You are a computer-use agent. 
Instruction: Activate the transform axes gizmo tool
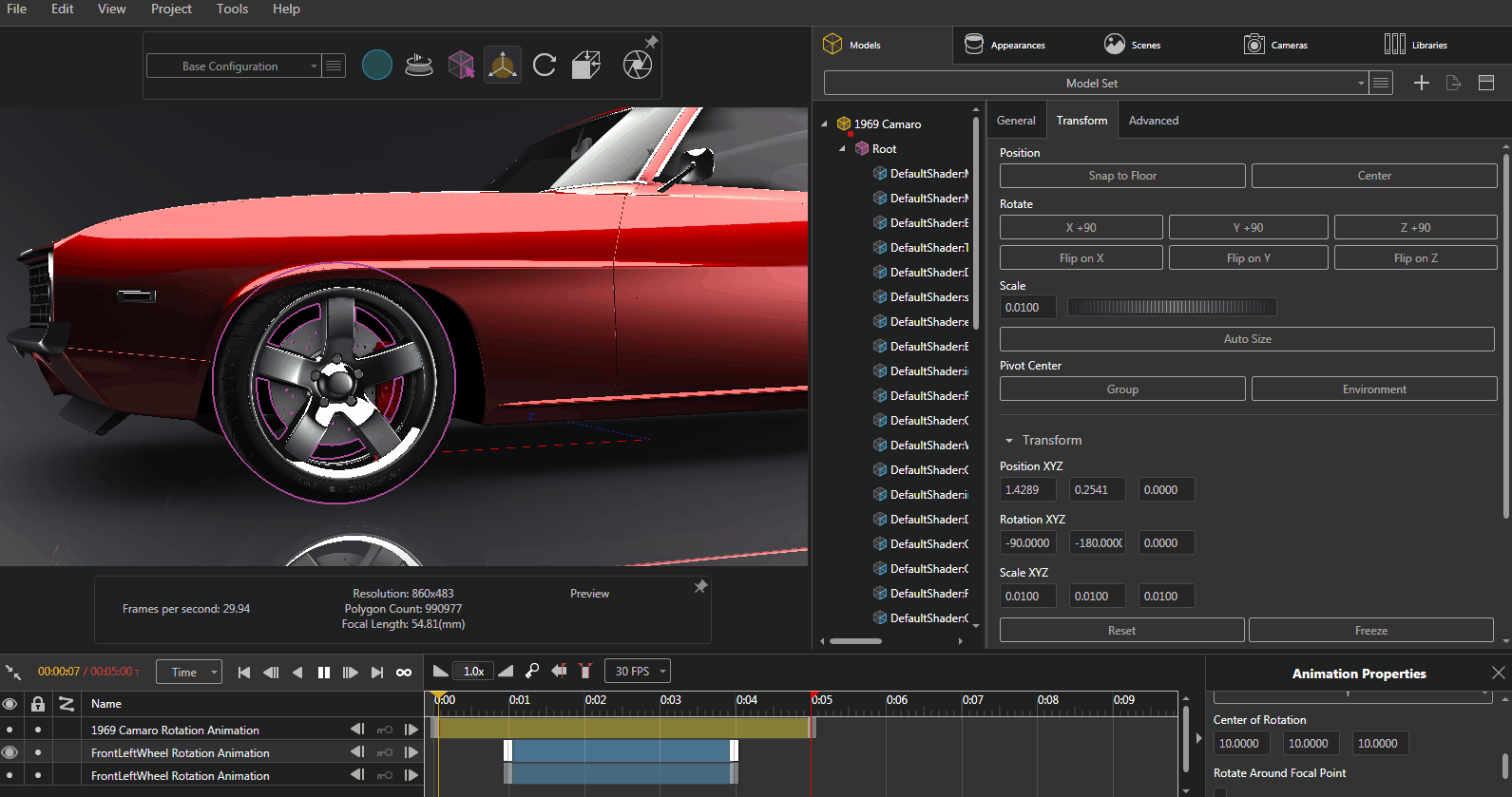tap(502, 66)
